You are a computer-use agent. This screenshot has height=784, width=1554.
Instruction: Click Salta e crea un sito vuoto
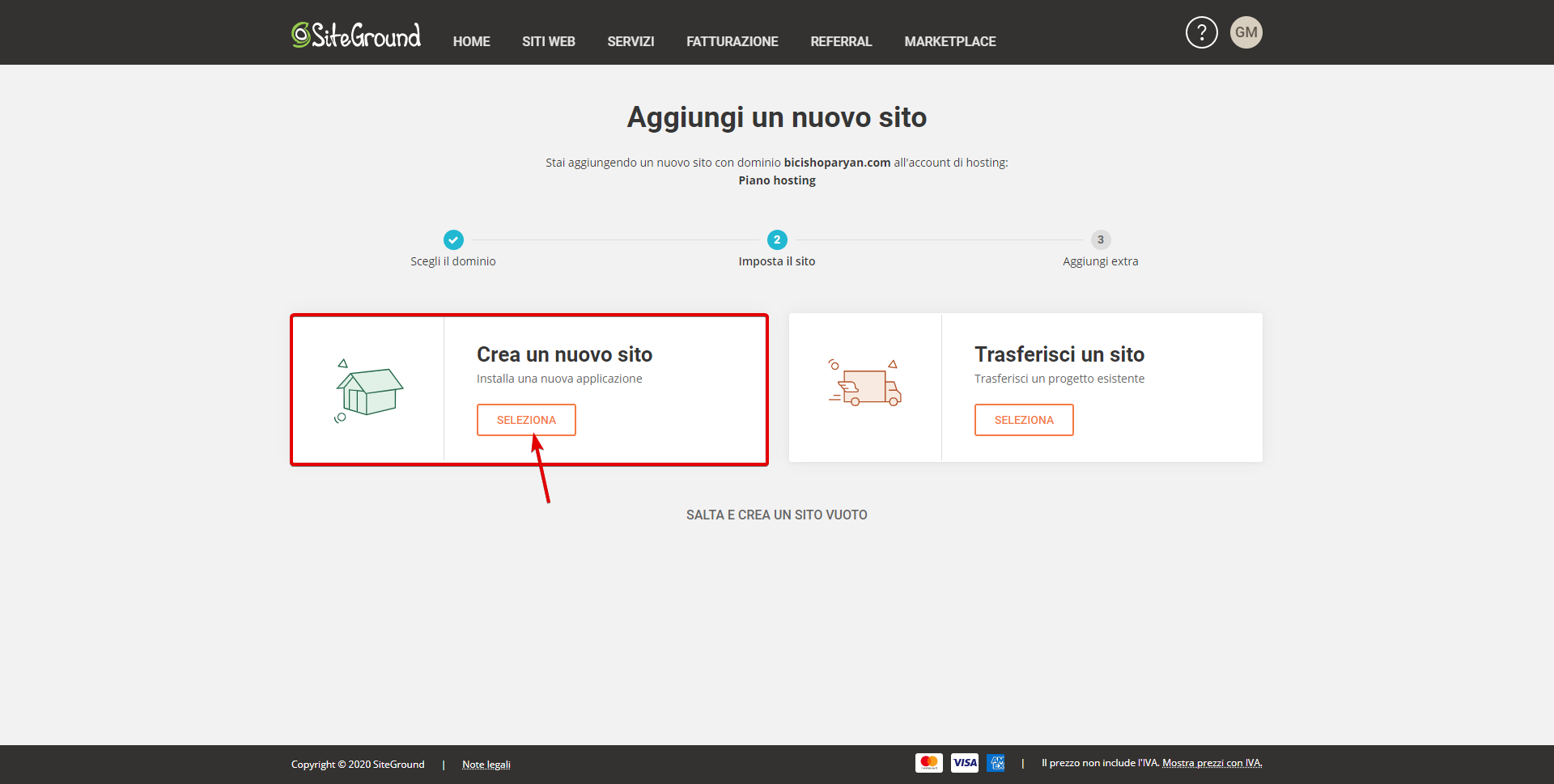pos(776,515)
